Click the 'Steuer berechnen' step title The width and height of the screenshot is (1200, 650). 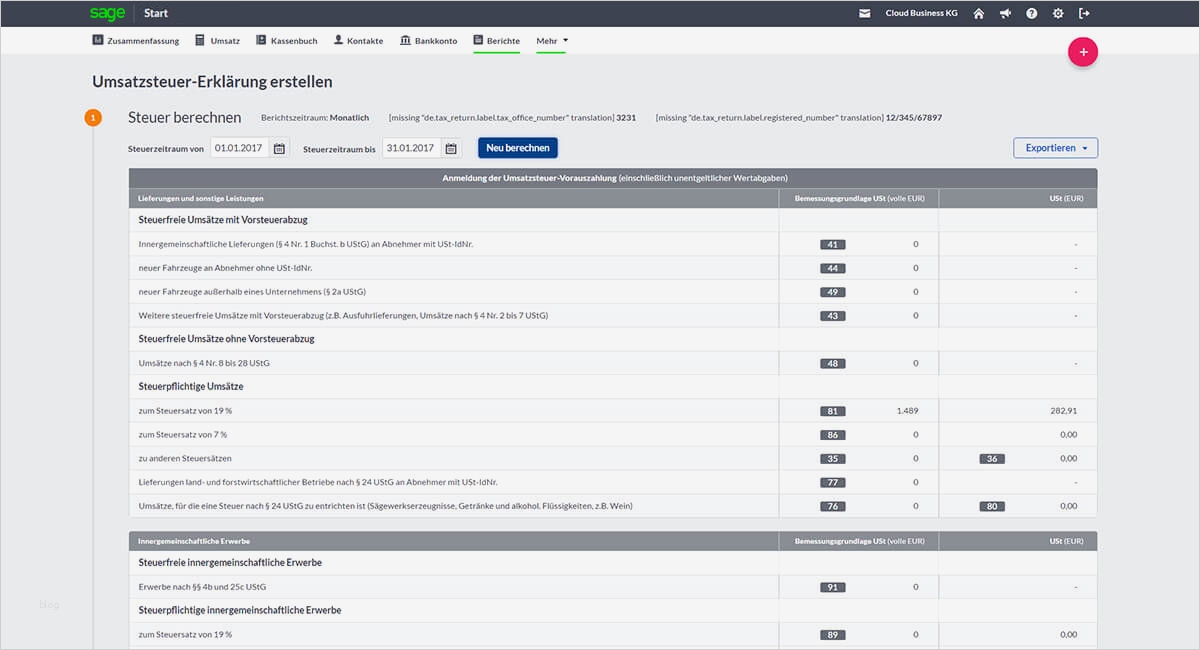click(184, 117)
